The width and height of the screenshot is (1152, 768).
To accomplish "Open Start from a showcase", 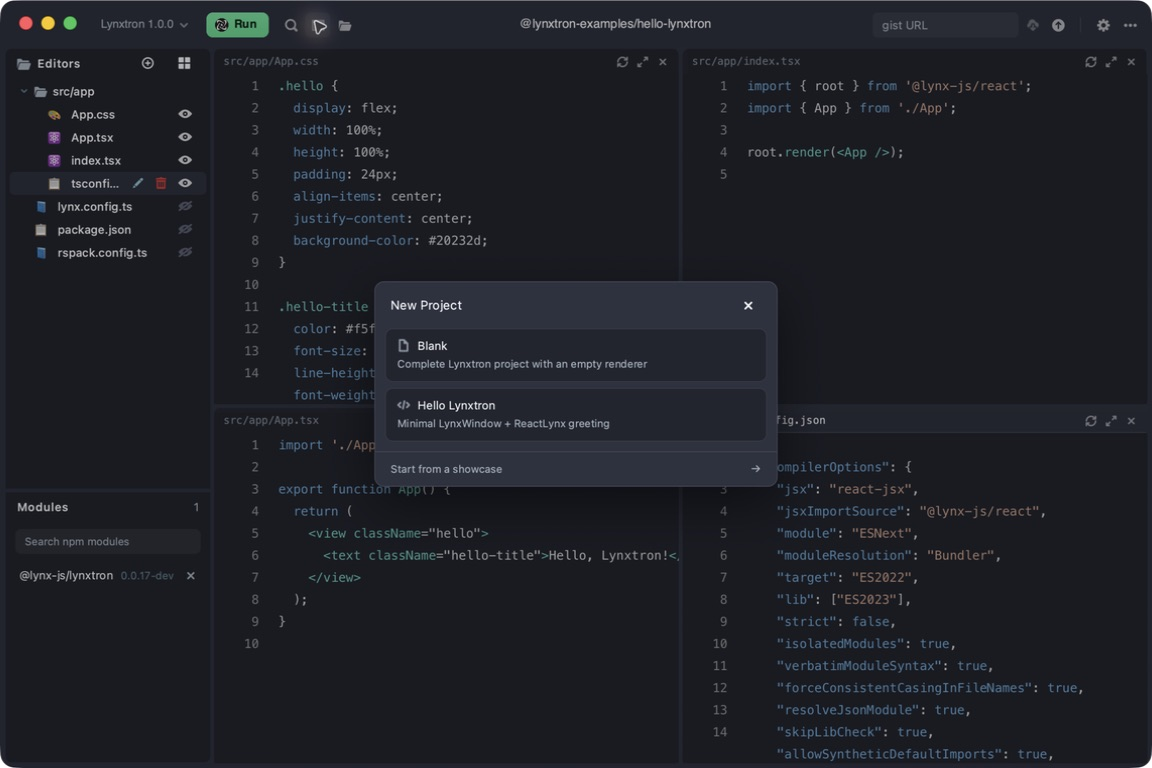I will [575, 469].
